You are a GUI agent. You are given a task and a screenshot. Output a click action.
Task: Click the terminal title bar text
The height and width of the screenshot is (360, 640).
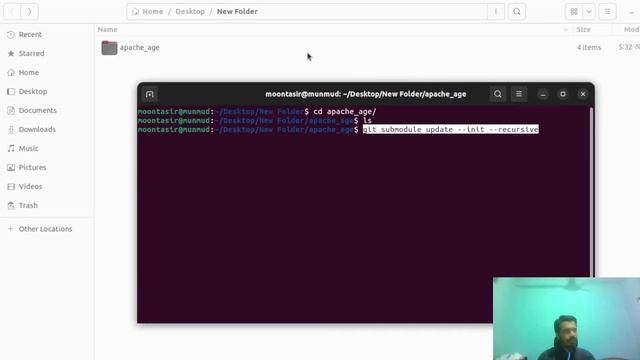[366, 94]
